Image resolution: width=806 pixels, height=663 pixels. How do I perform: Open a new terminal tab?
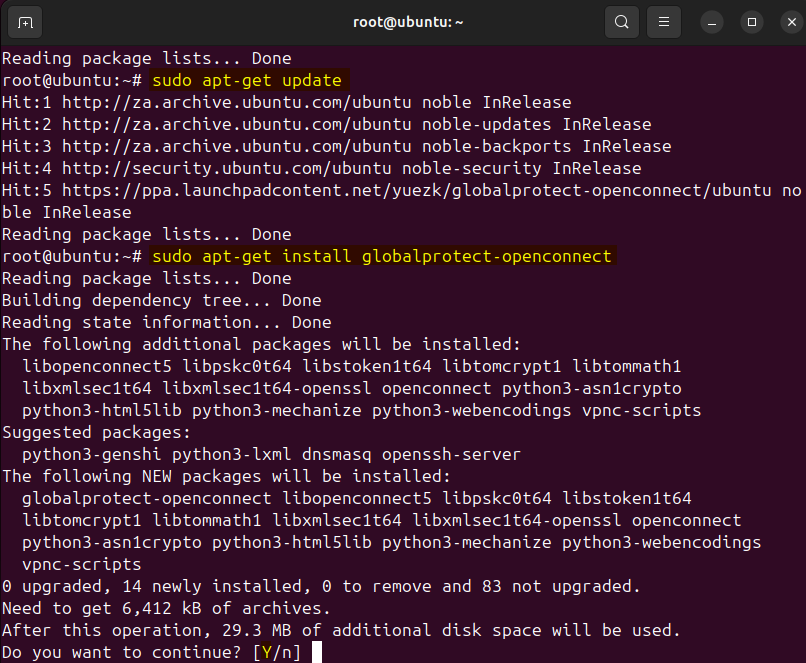(25, 21)
